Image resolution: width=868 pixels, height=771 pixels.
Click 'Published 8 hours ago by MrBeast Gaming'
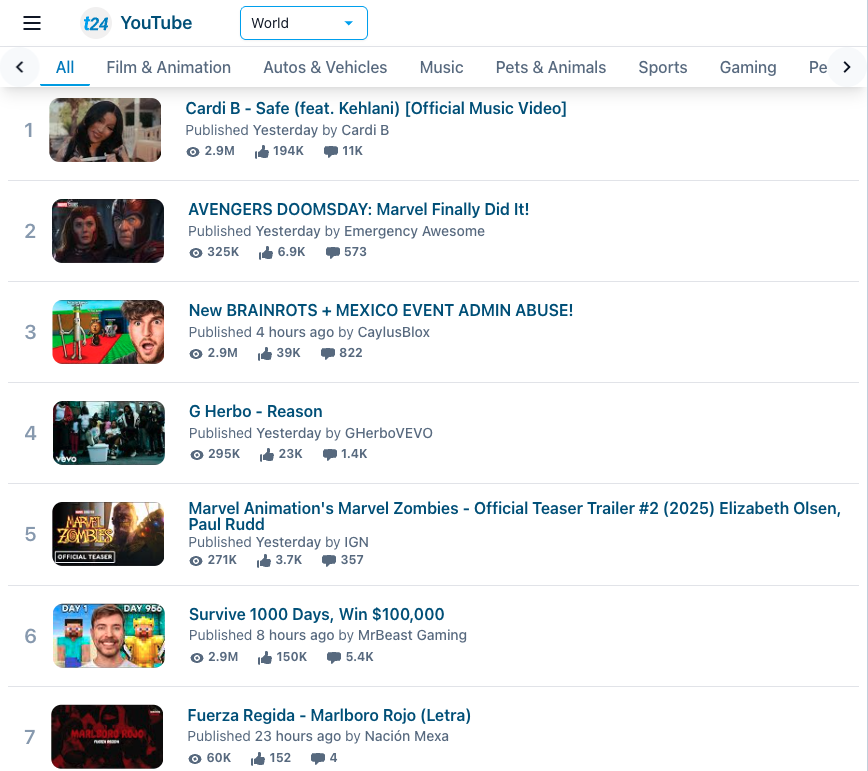point(328,635)
